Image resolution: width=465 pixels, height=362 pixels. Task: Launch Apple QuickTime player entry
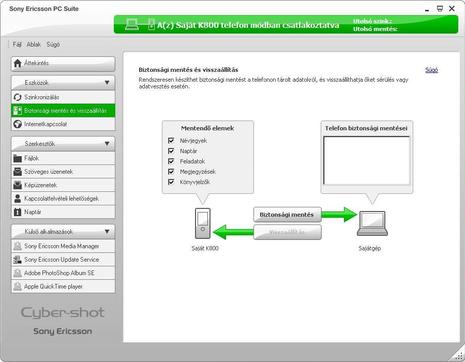[x=63, y=286]
